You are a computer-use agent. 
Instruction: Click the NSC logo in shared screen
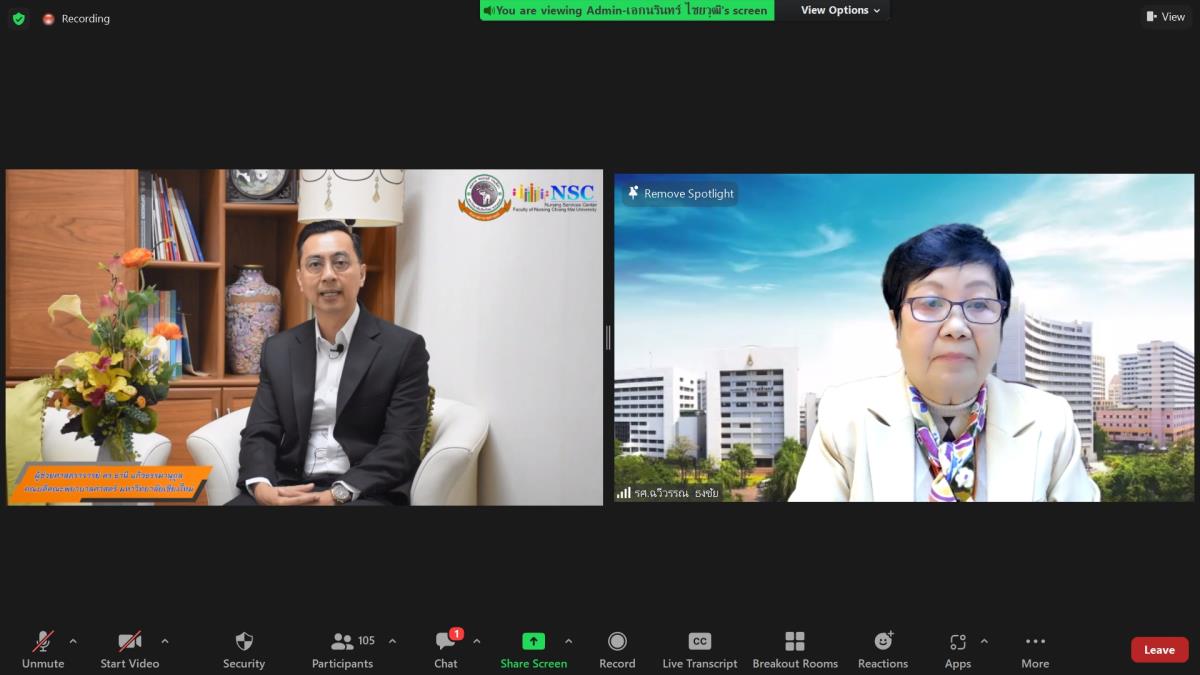tap(554, 195)
